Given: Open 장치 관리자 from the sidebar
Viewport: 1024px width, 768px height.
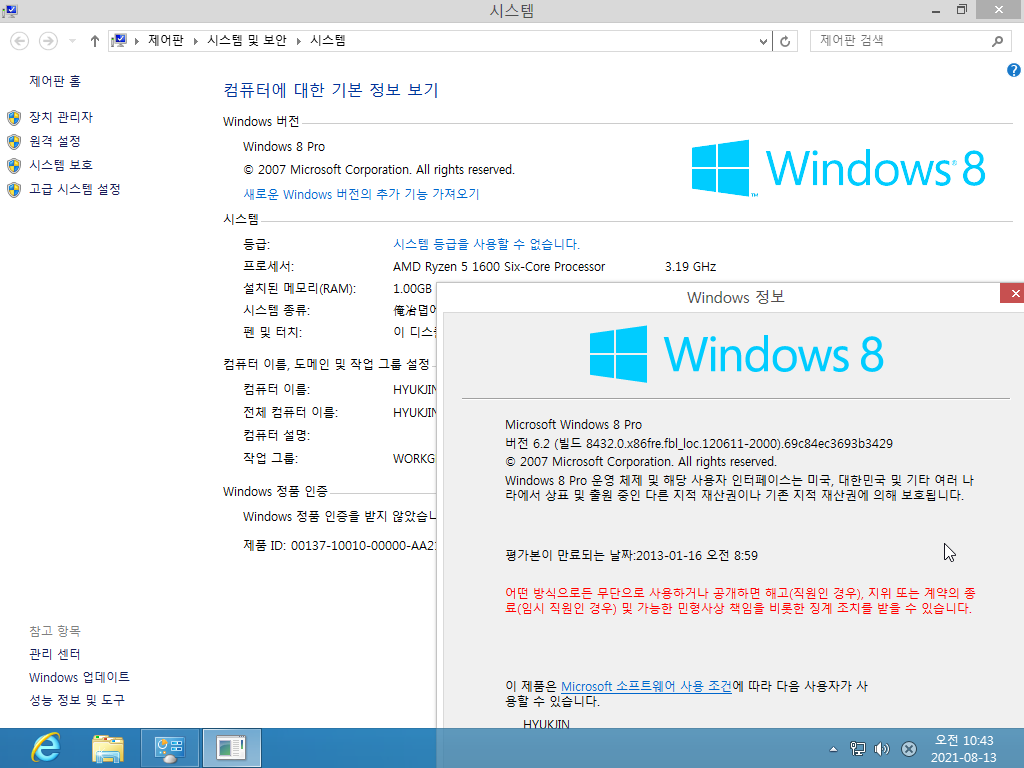Looking at the screenshot, I should [61, 117].
